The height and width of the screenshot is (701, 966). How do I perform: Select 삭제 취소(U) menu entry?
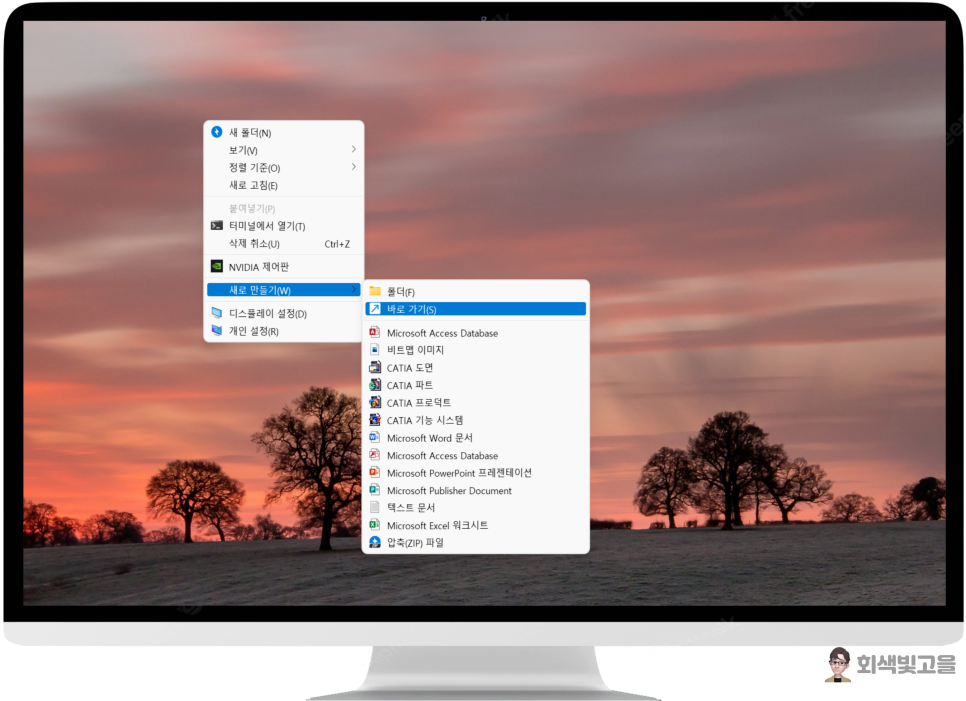[283, 243]
